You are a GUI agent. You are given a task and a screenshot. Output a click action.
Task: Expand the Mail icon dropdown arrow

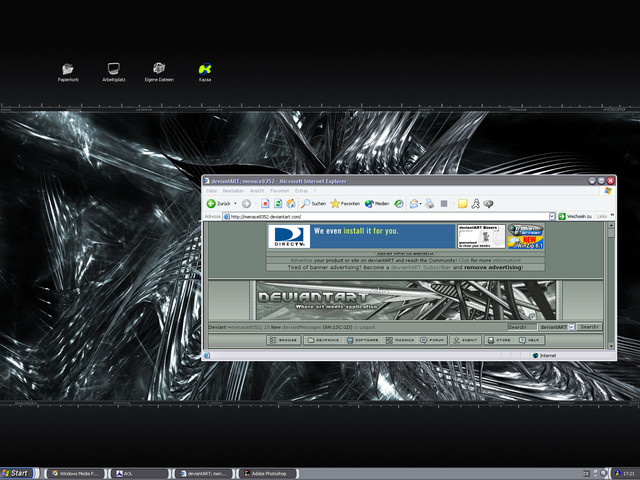[x=420, y=203]
